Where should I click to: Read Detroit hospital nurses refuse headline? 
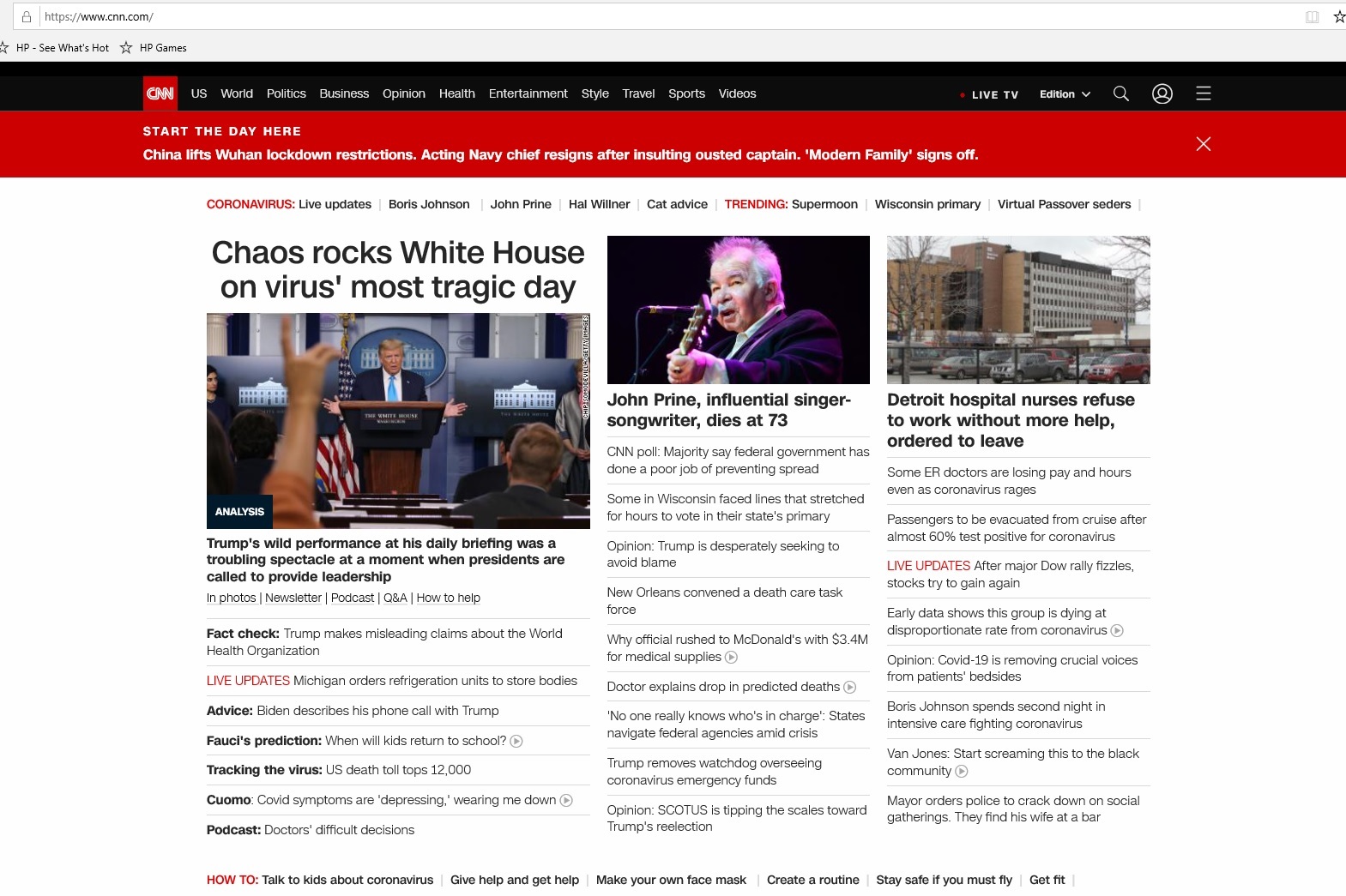pos(1011,420)
